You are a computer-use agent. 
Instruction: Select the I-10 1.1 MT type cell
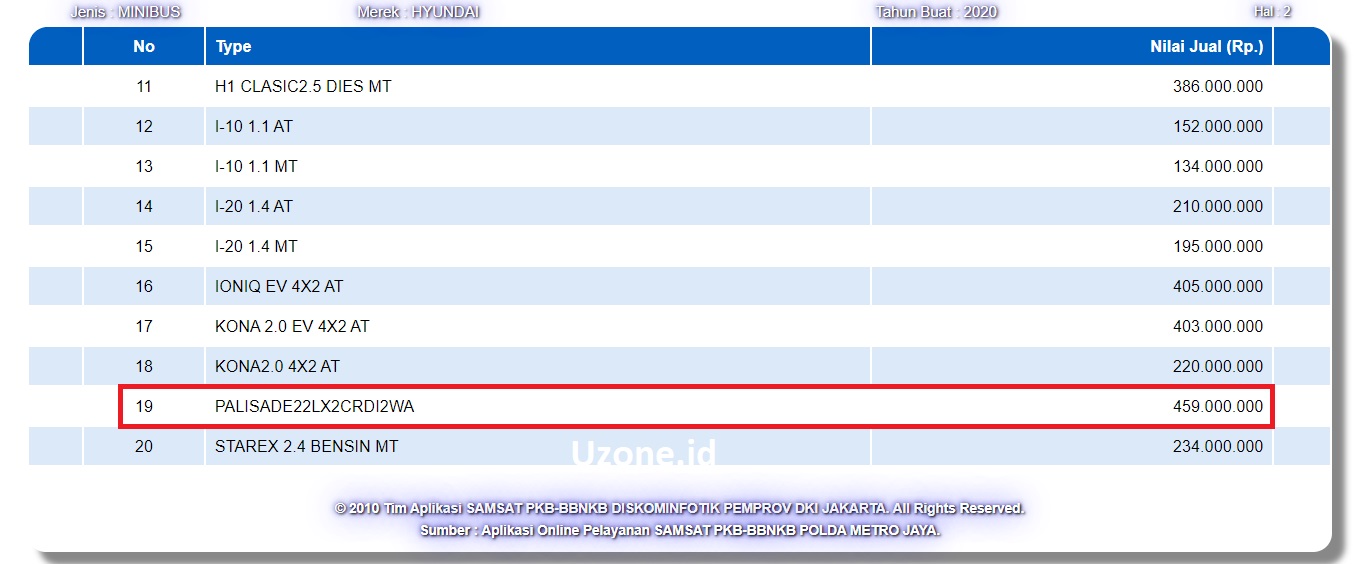(x=538, y=167)
